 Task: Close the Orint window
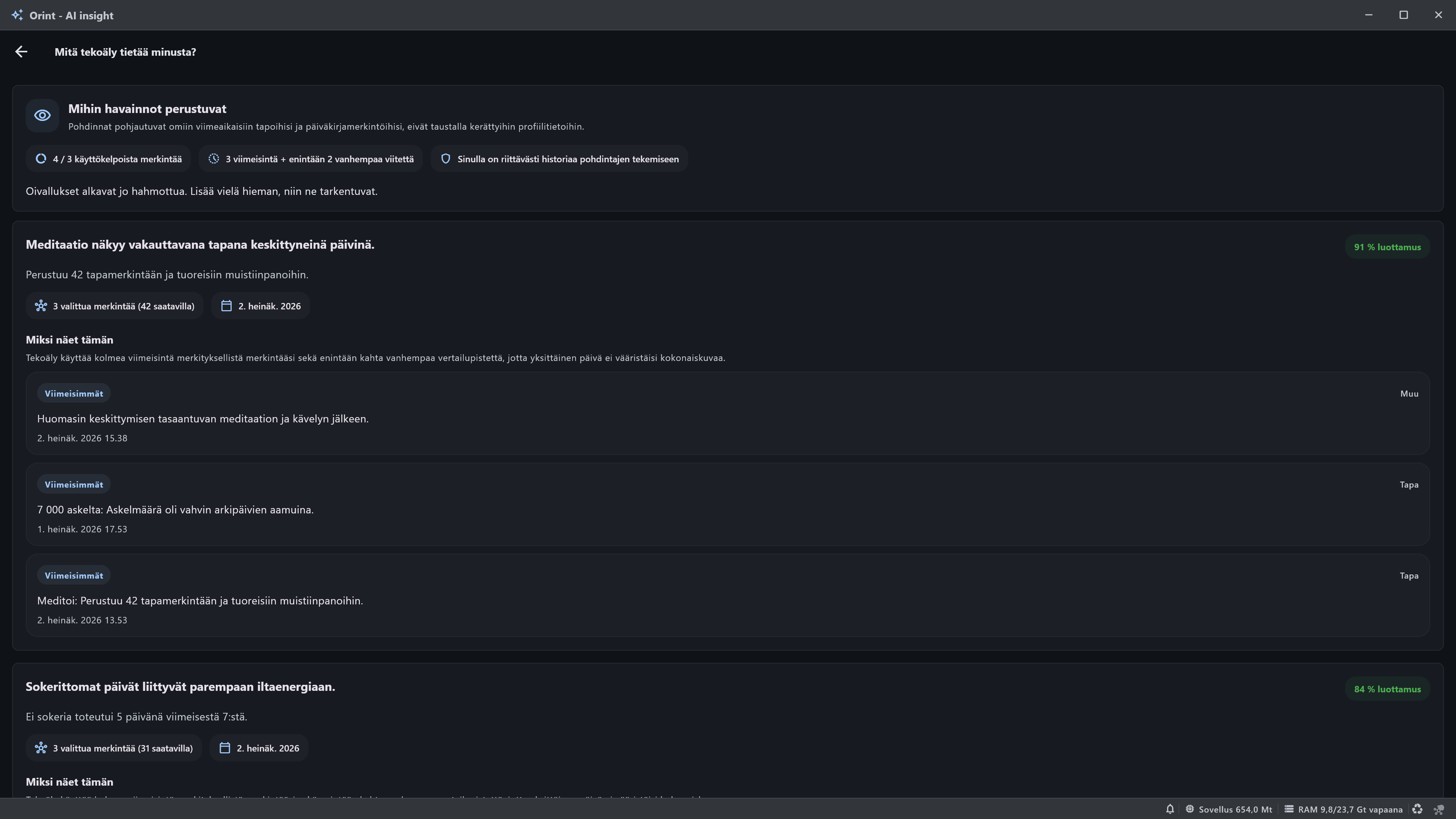[x=1439, y=15]
